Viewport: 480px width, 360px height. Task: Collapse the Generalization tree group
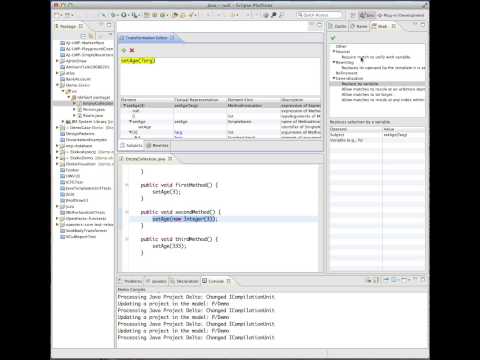pos(334,78)
